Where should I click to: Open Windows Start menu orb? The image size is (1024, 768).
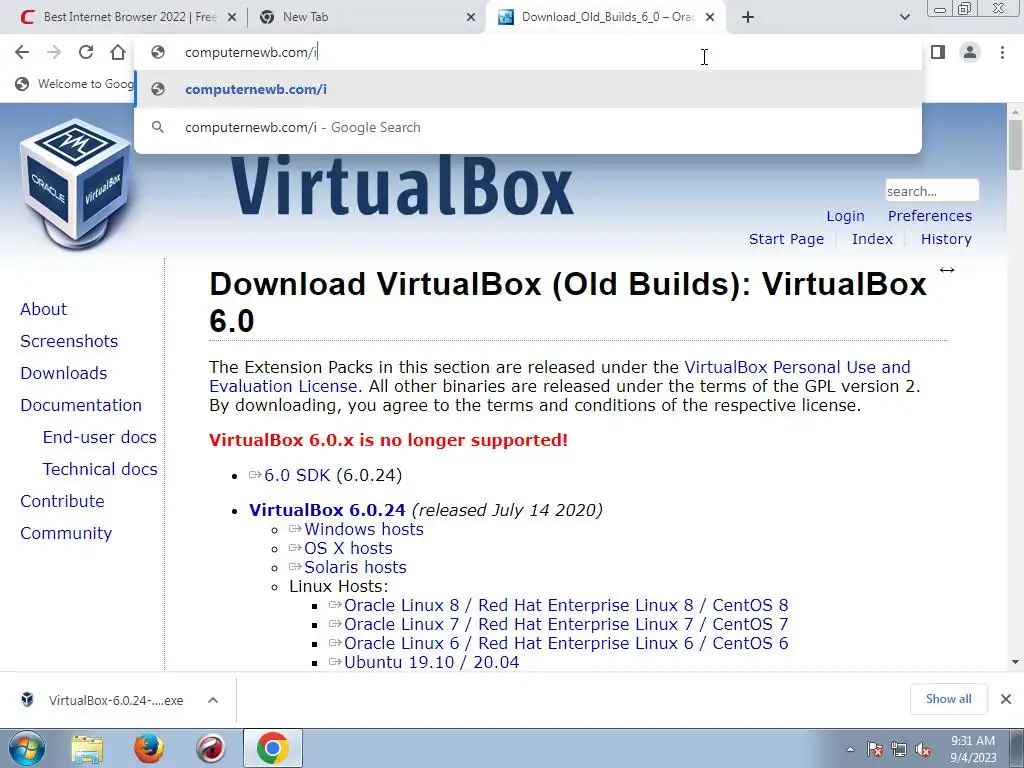click(x=27, y=748)
